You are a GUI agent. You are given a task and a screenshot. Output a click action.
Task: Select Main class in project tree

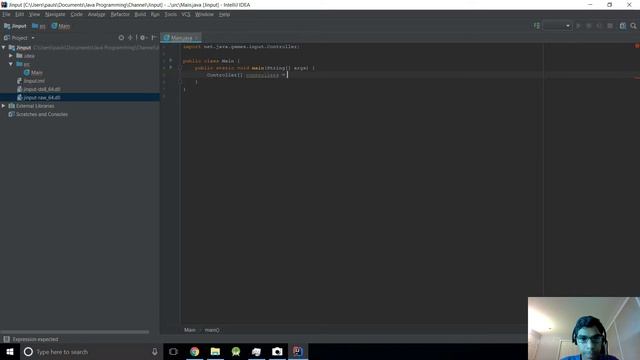point(33,73)
